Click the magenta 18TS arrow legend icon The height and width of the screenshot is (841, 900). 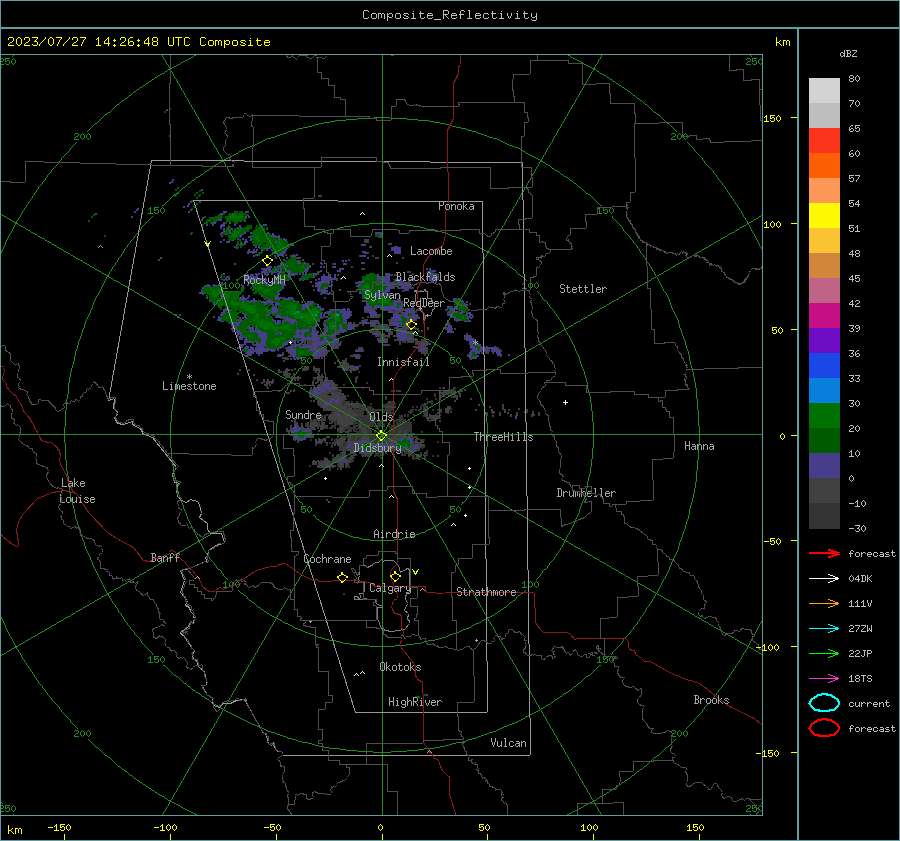point(824,679)
